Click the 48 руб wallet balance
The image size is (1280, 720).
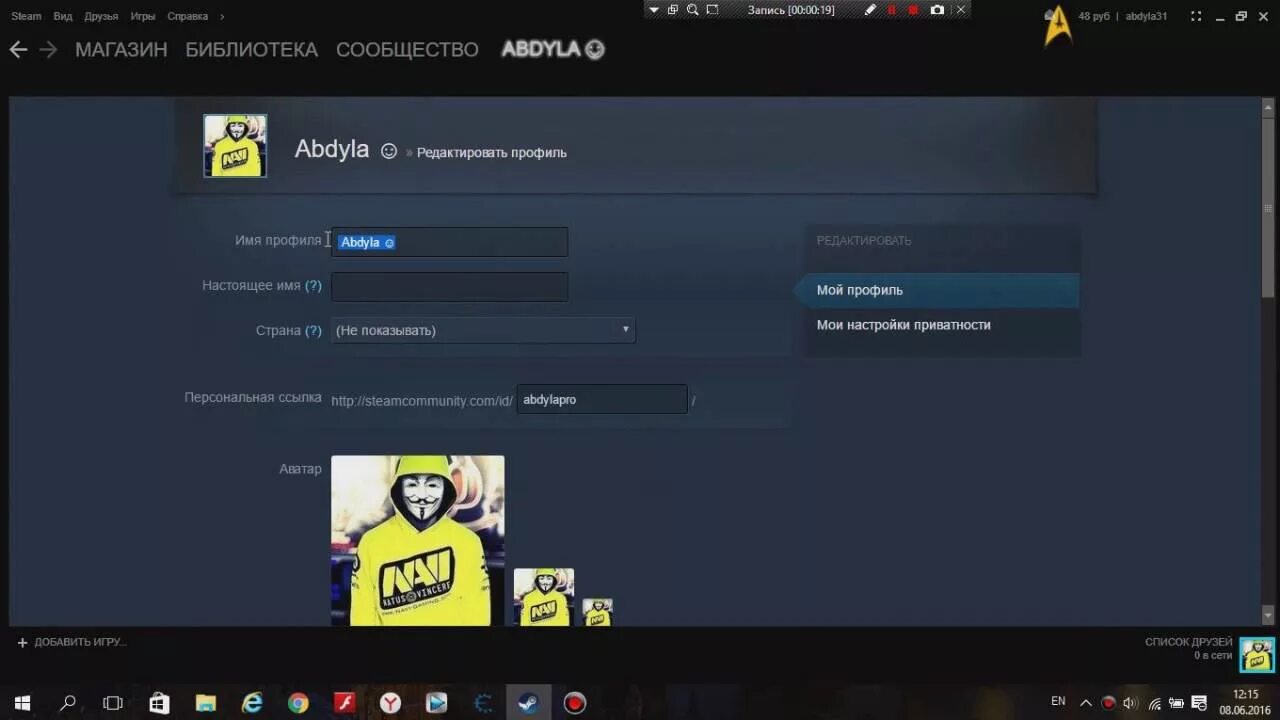point(1094,16)
